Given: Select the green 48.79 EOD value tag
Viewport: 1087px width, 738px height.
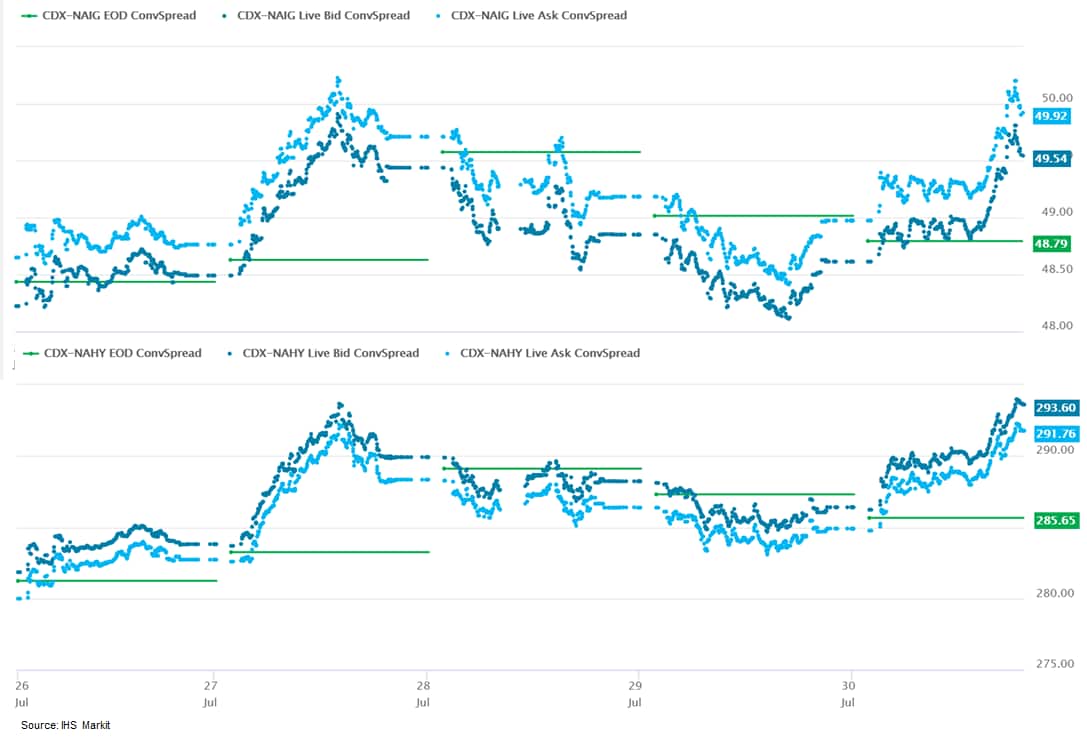Looking at the screenshot, I should coord(1052,242).
